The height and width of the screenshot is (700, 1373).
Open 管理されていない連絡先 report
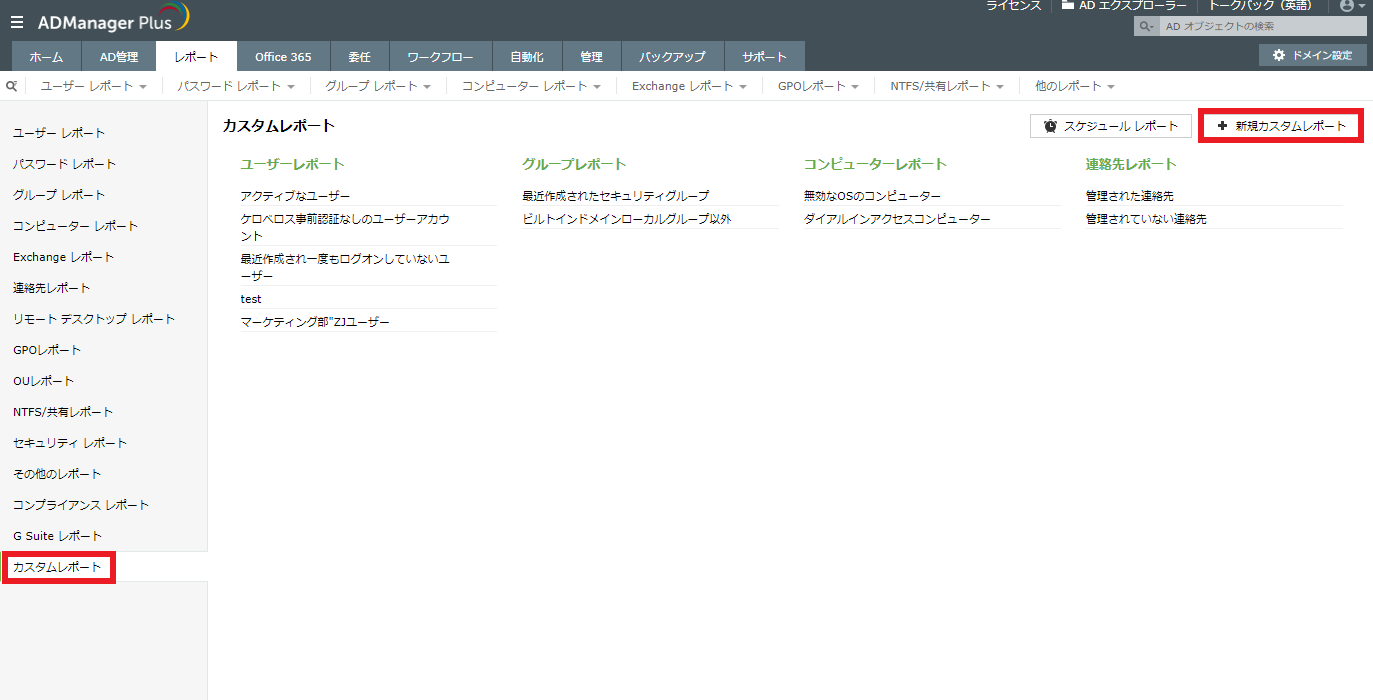(x=1146, y=219)
